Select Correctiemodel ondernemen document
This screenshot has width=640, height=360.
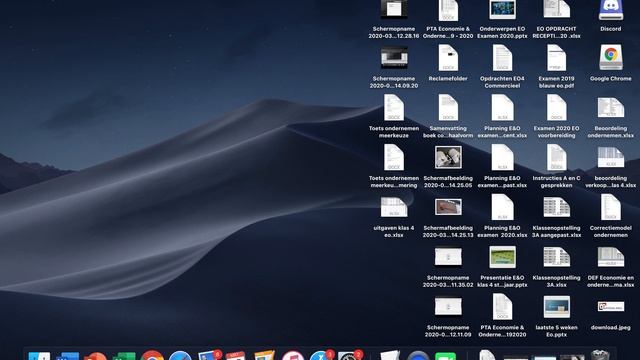pyautogui.click(x=611, y=207)
